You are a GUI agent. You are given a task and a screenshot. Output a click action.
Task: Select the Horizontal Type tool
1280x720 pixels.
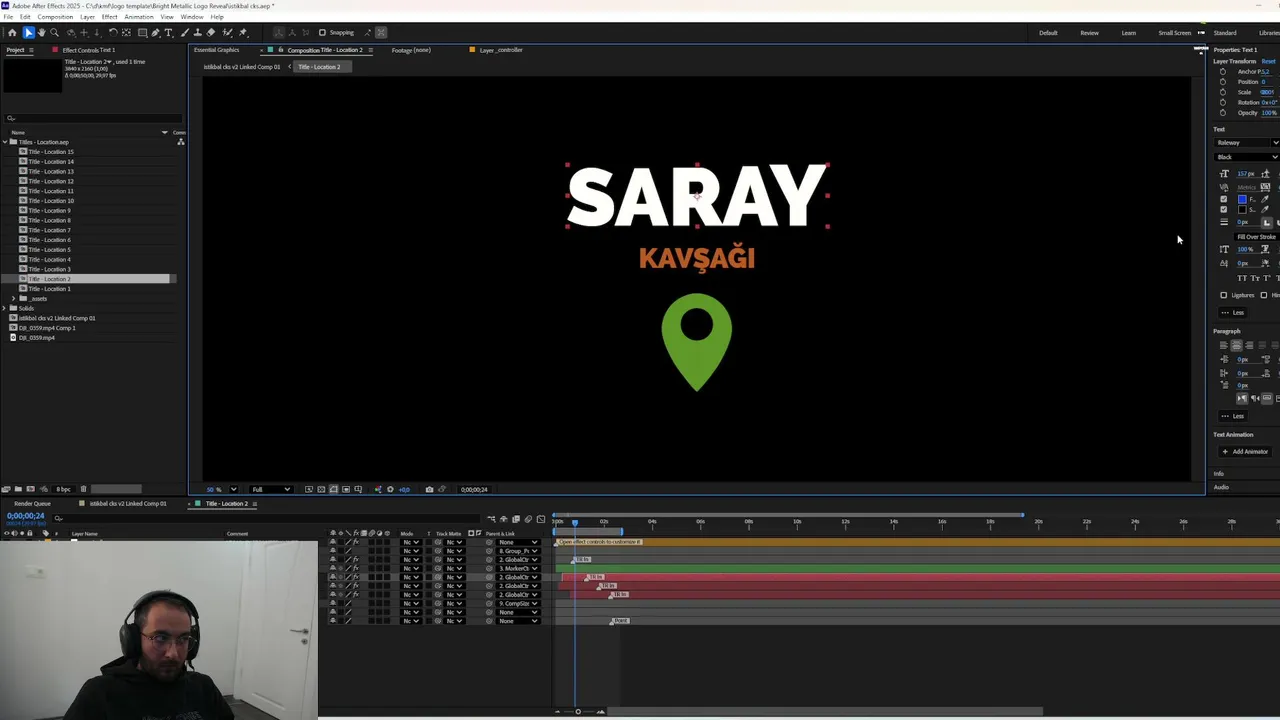point(168,32)
